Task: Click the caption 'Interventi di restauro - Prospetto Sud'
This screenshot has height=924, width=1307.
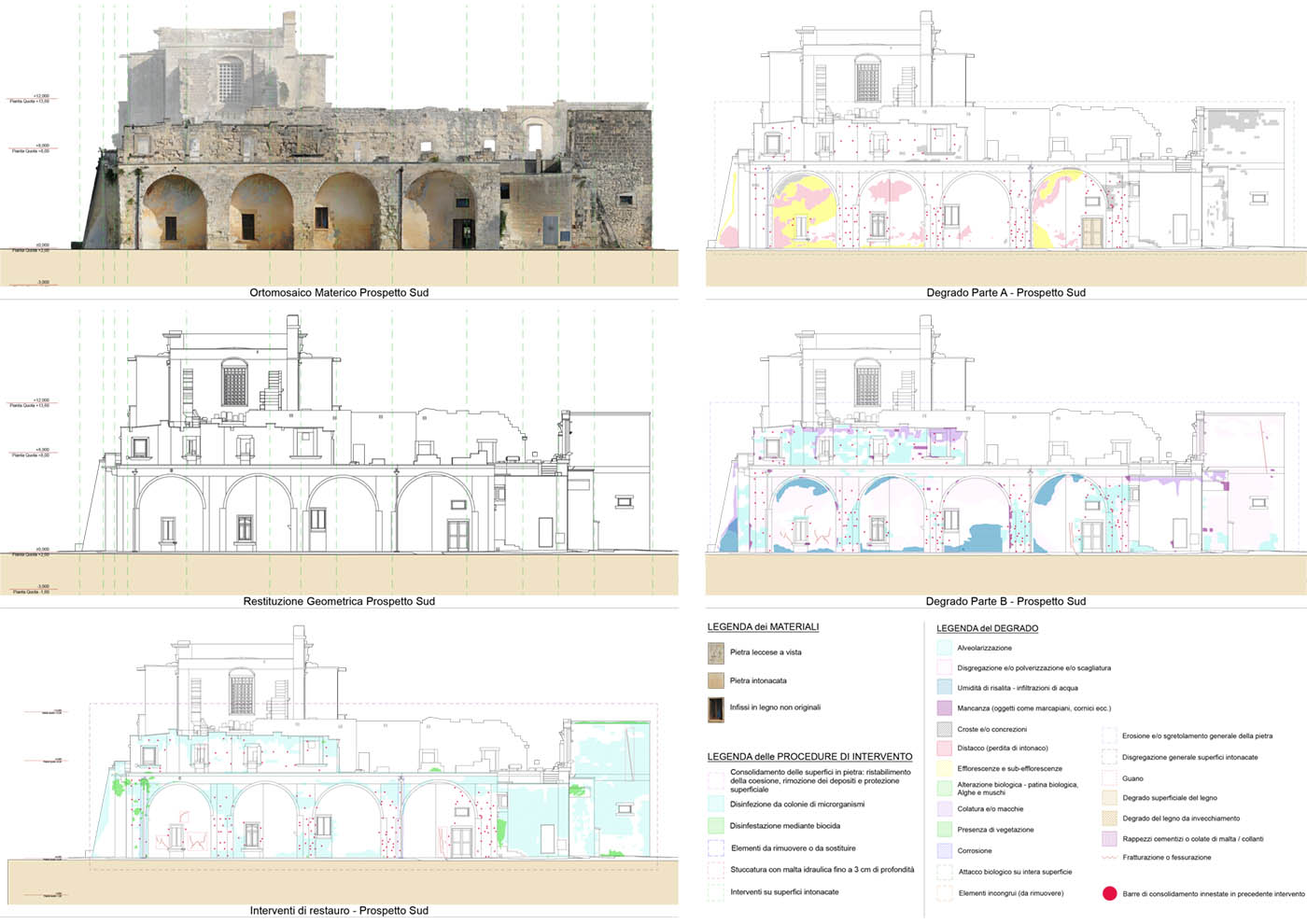Action: 339,910
